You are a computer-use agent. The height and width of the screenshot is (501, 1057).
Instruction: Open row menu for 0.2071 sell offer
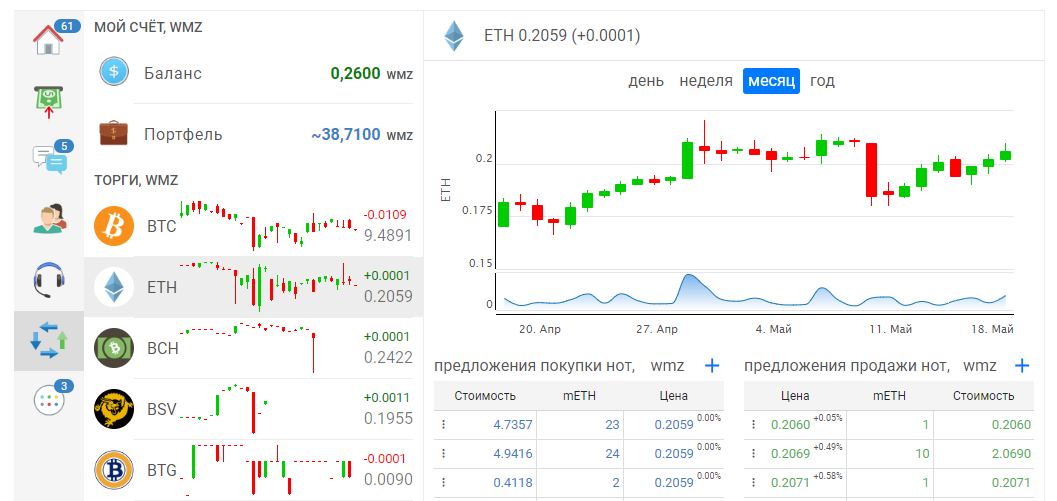coord(754,482)
